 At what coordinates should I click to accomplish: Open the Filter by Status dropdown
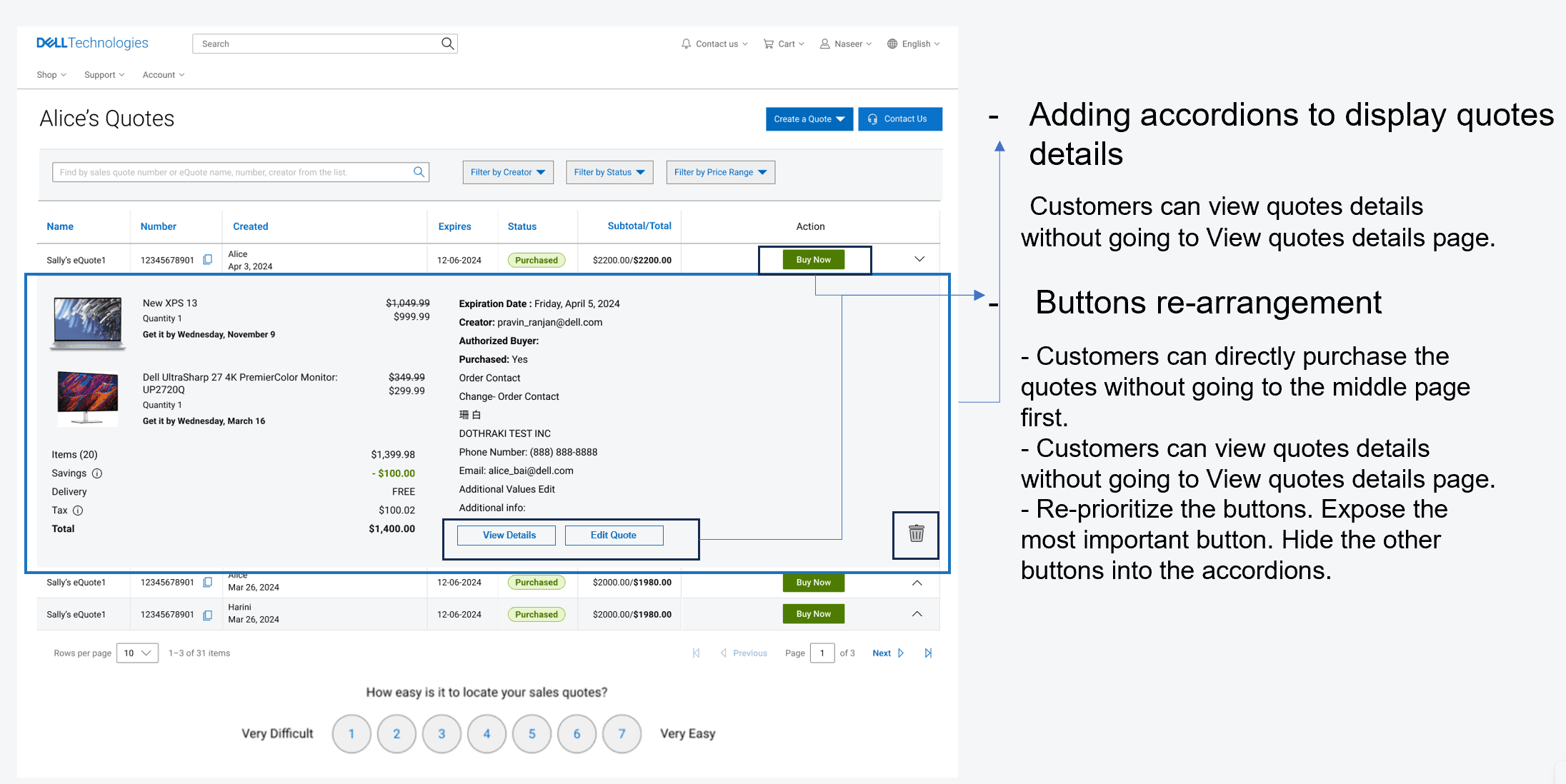[x=609, y=172]
